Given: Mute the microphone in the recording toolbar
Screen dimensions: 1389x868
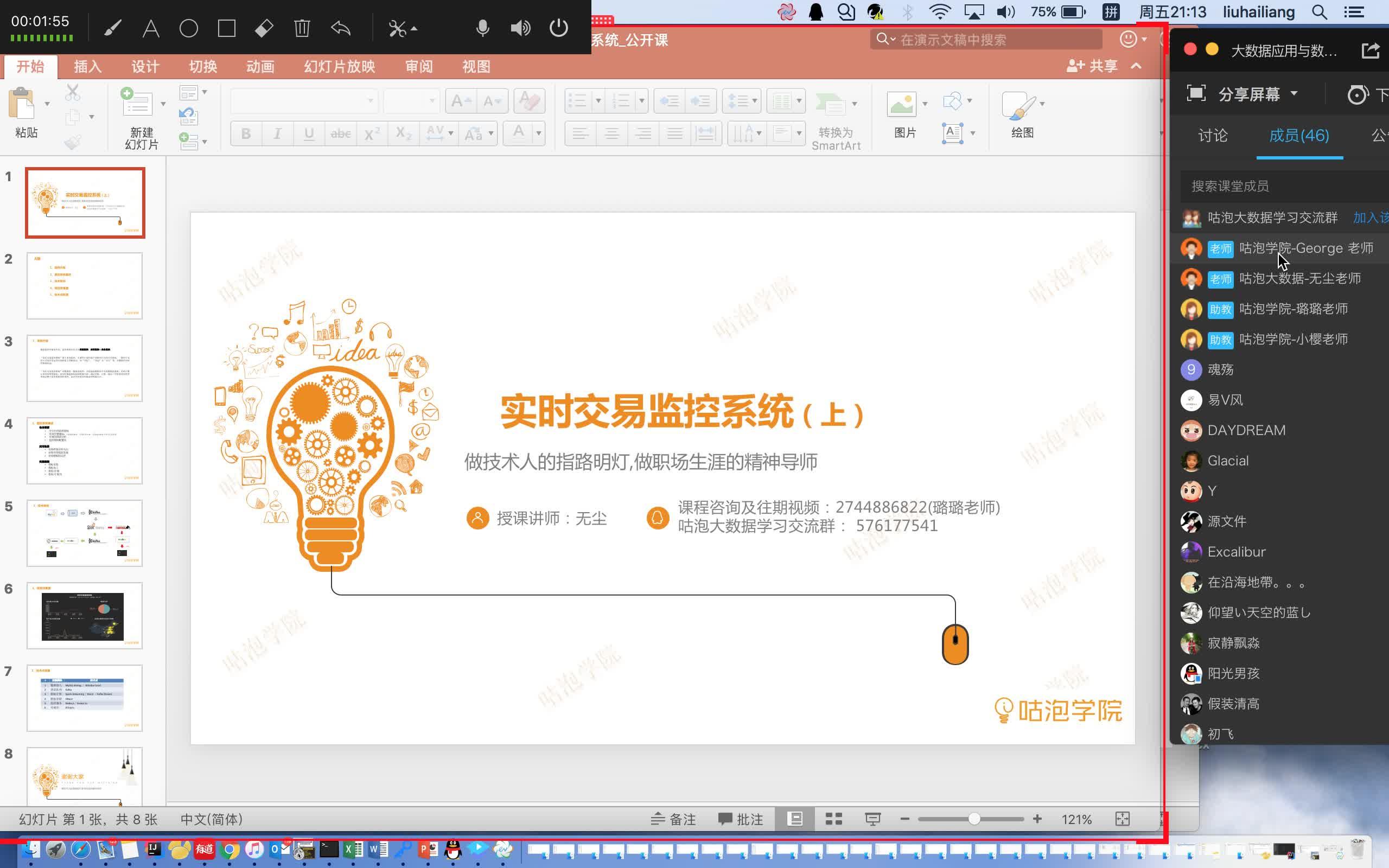Looking at the screenshot, I should pos(482,28).
